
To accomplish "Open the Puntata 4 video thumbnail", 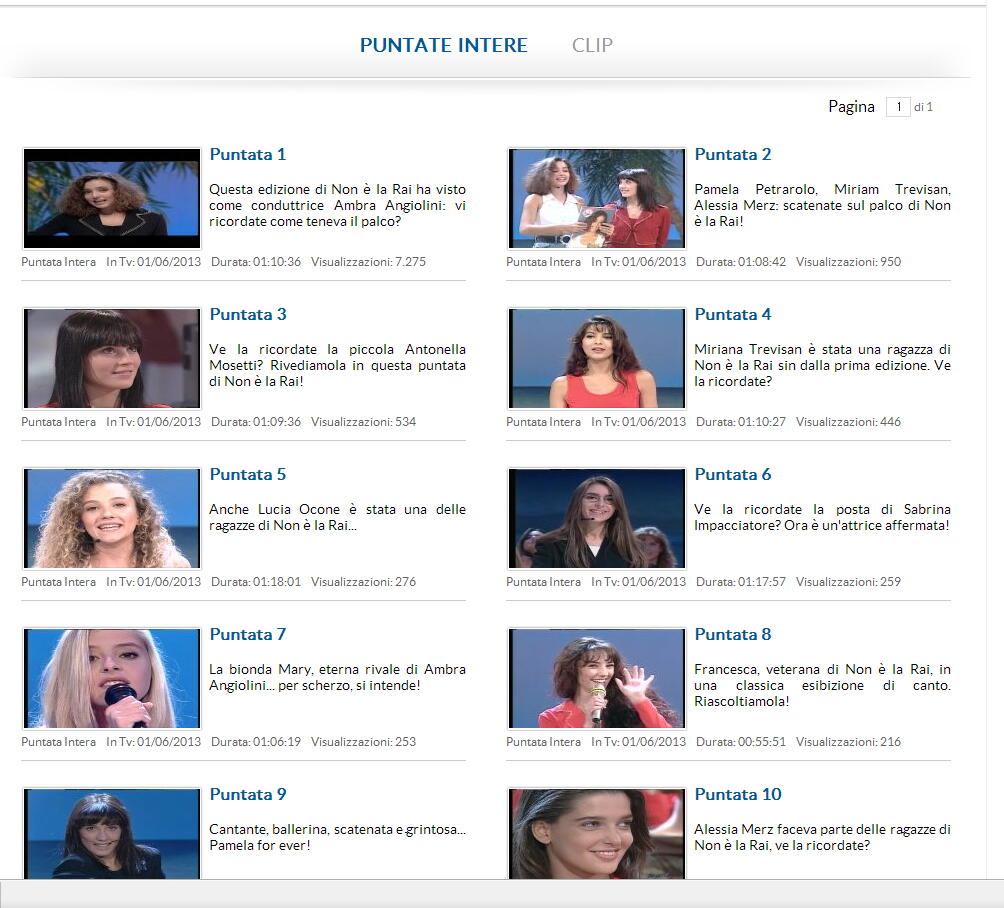I will [596, 358].
